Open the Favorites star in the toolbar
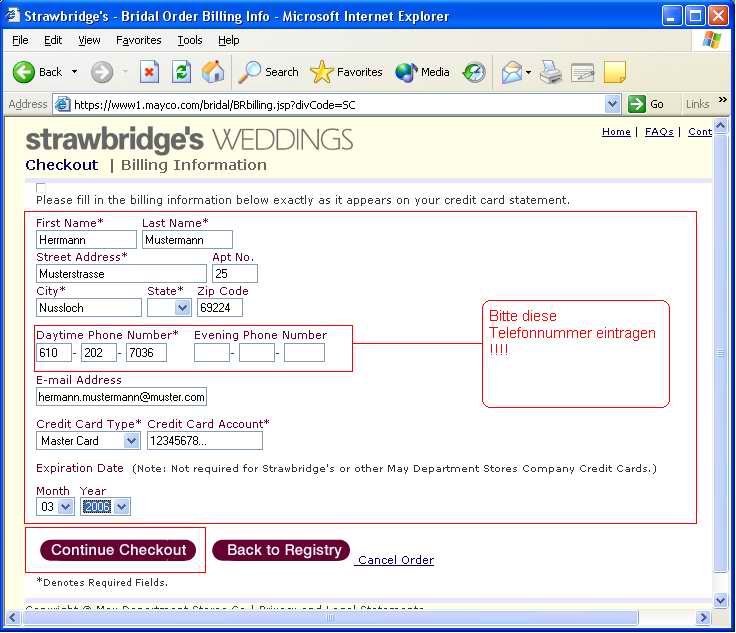736x633 pixels. (x=346, y=72)
